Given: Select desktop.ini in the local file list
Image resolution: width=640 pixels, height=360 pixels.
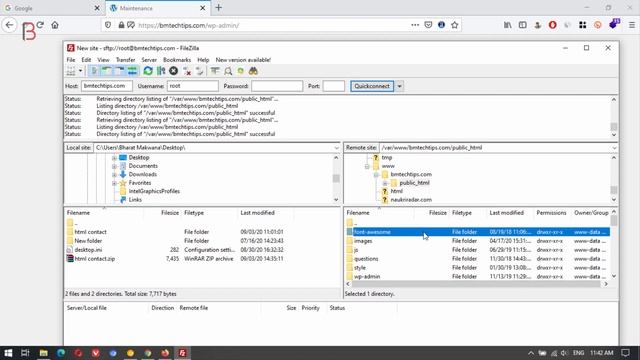Looking at the screenshot, I should click(x=88, y=250).
